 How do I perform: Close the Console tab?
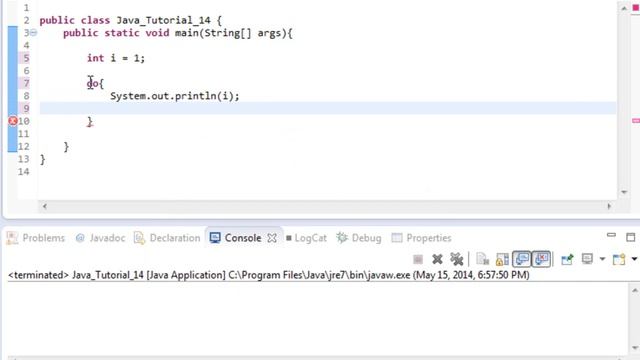272,238
